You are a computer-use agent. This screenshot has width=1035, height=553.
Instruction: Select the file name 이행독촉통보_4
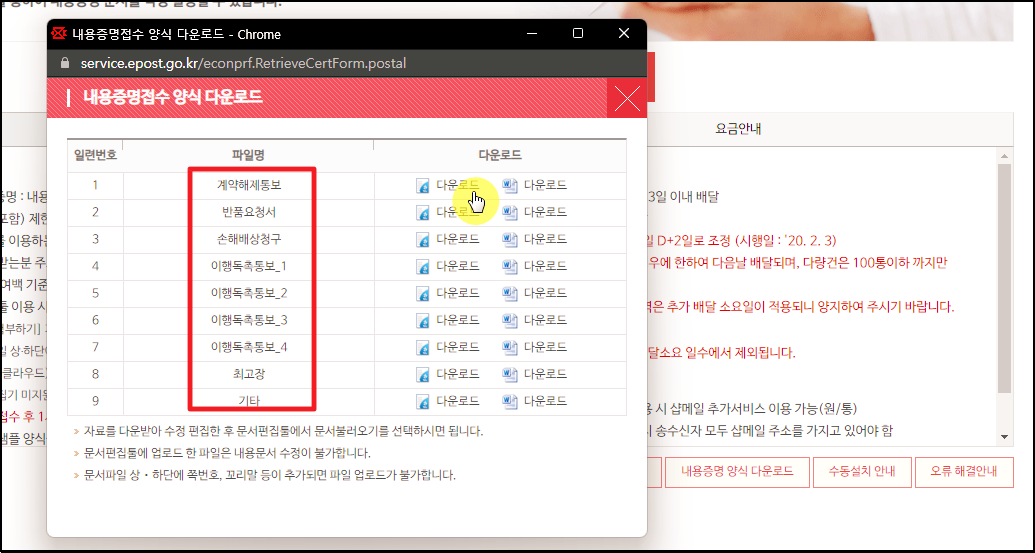coord(249,347)
